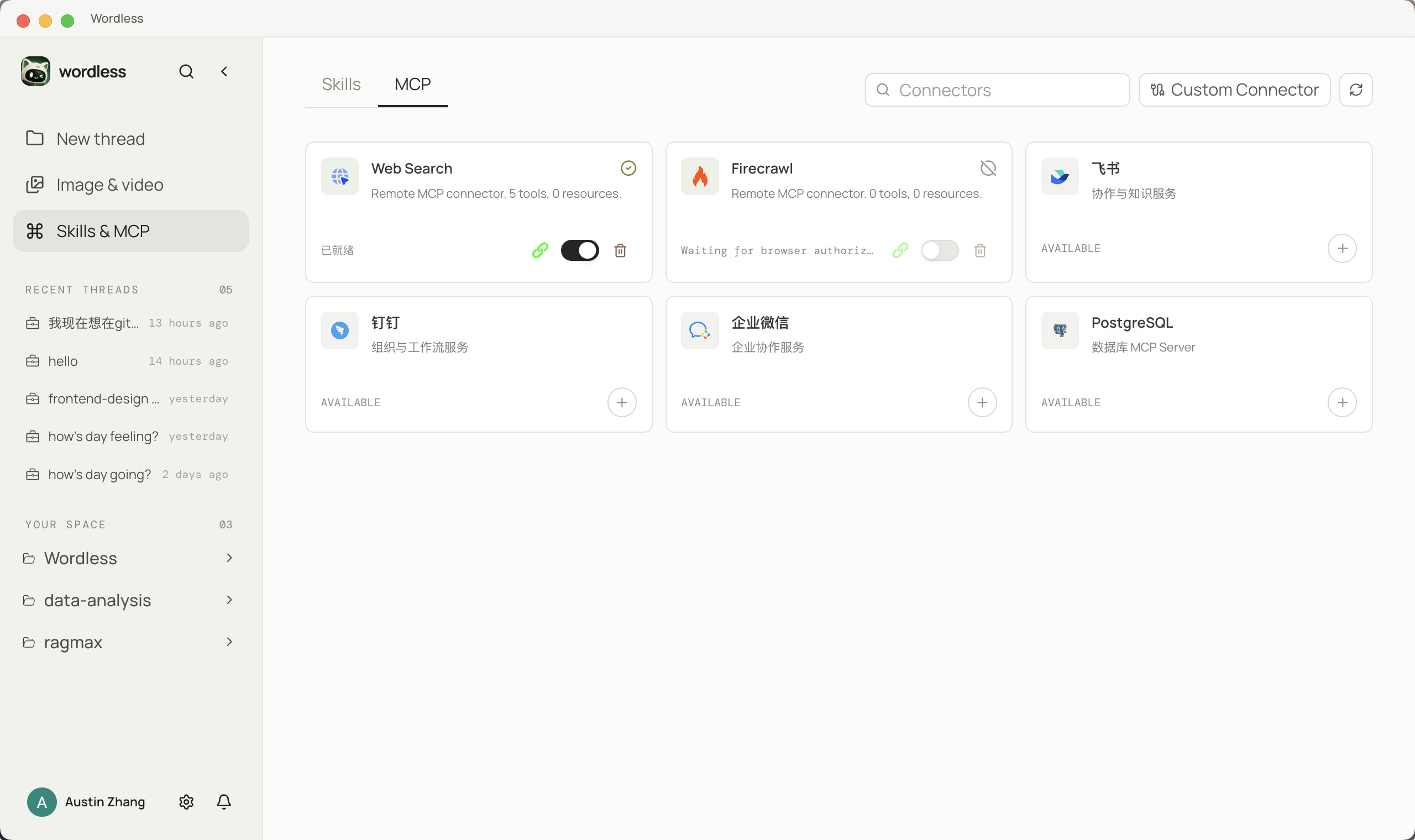Open thread how's day going?
1415x840 pixels.
[x=128, y=474]
